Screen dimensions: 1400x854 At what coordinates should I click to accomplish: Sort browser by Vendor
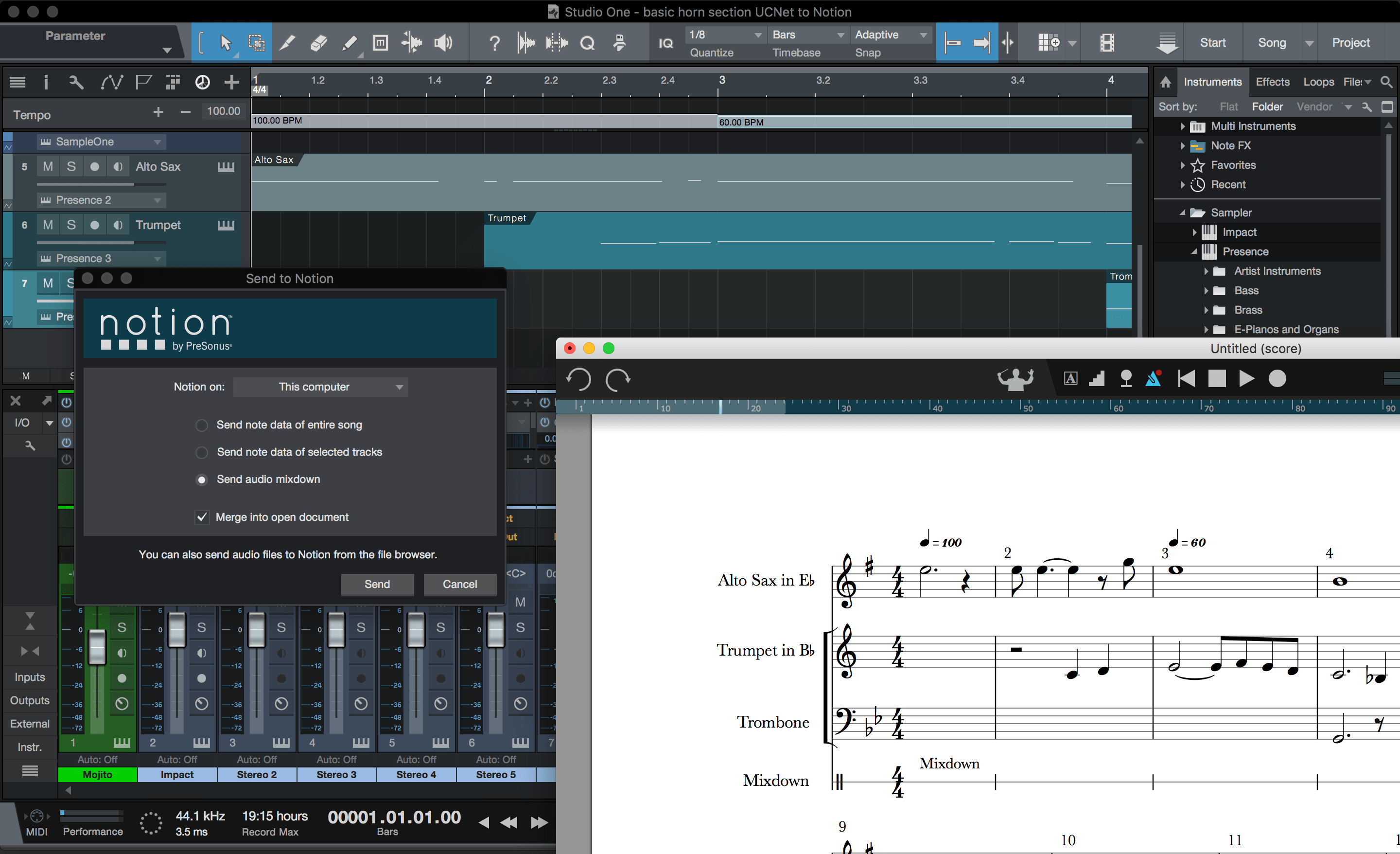pos(1313,107)
